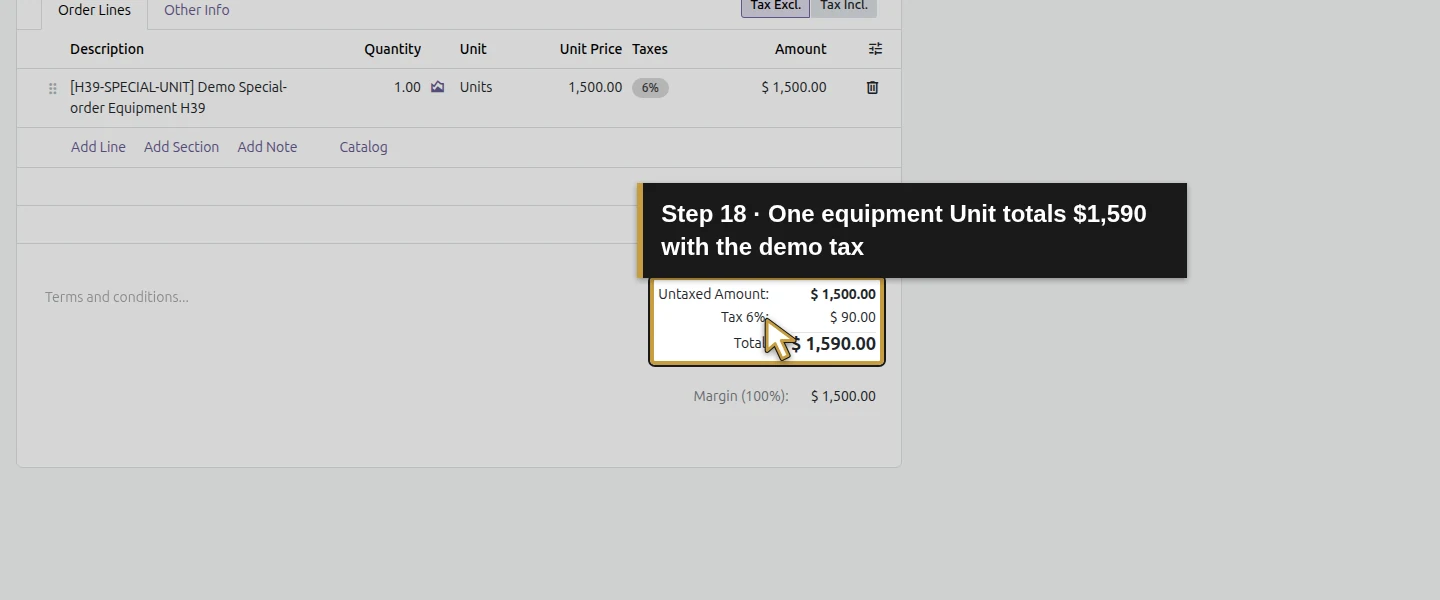Click the total $ 1,590.00
Screen dimensions: 1440x600
[834, 344]
